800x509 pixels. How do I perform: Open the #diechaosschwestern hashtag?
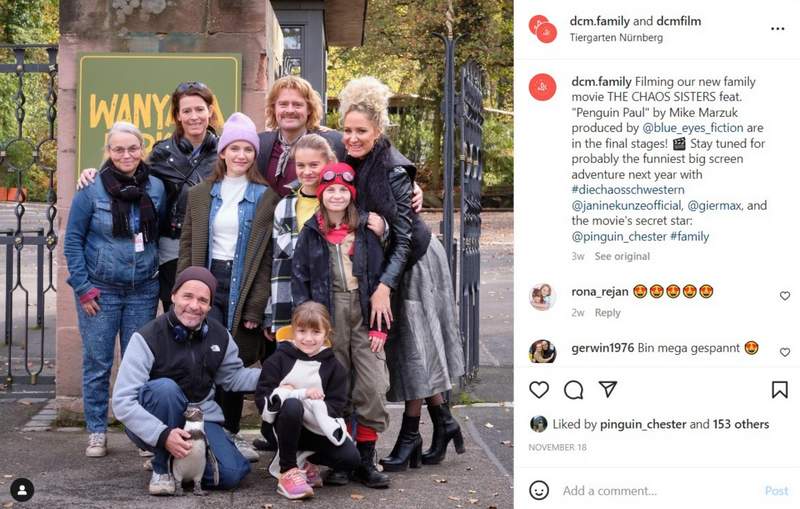[628, 190]
